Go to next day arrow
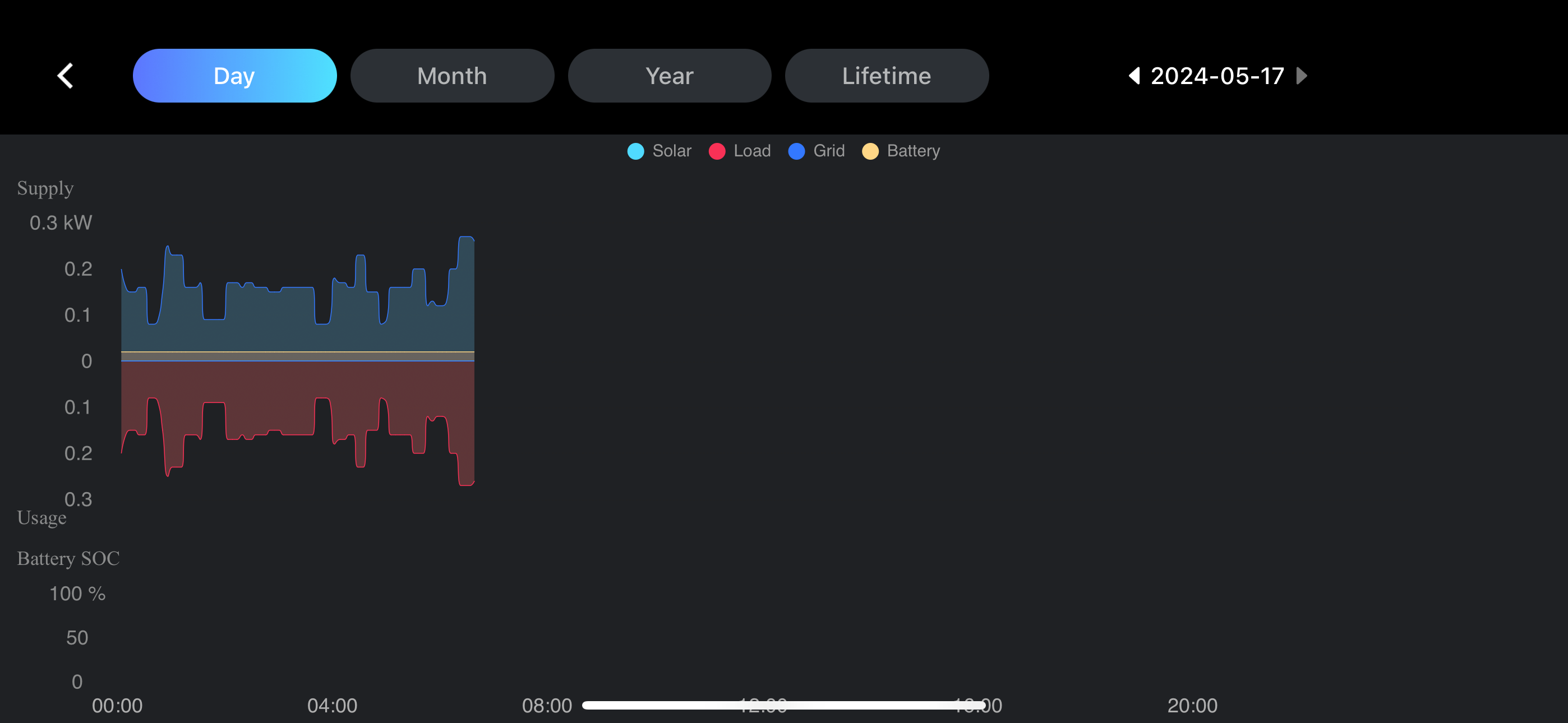1568x723 pixels. click(1302, 76)
